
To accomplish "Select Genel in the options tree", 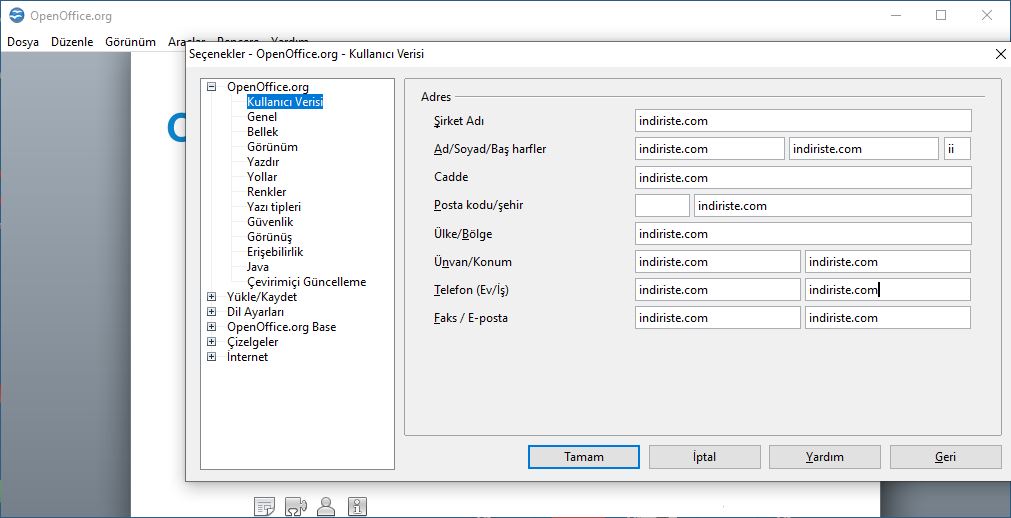I will point(262,117).
